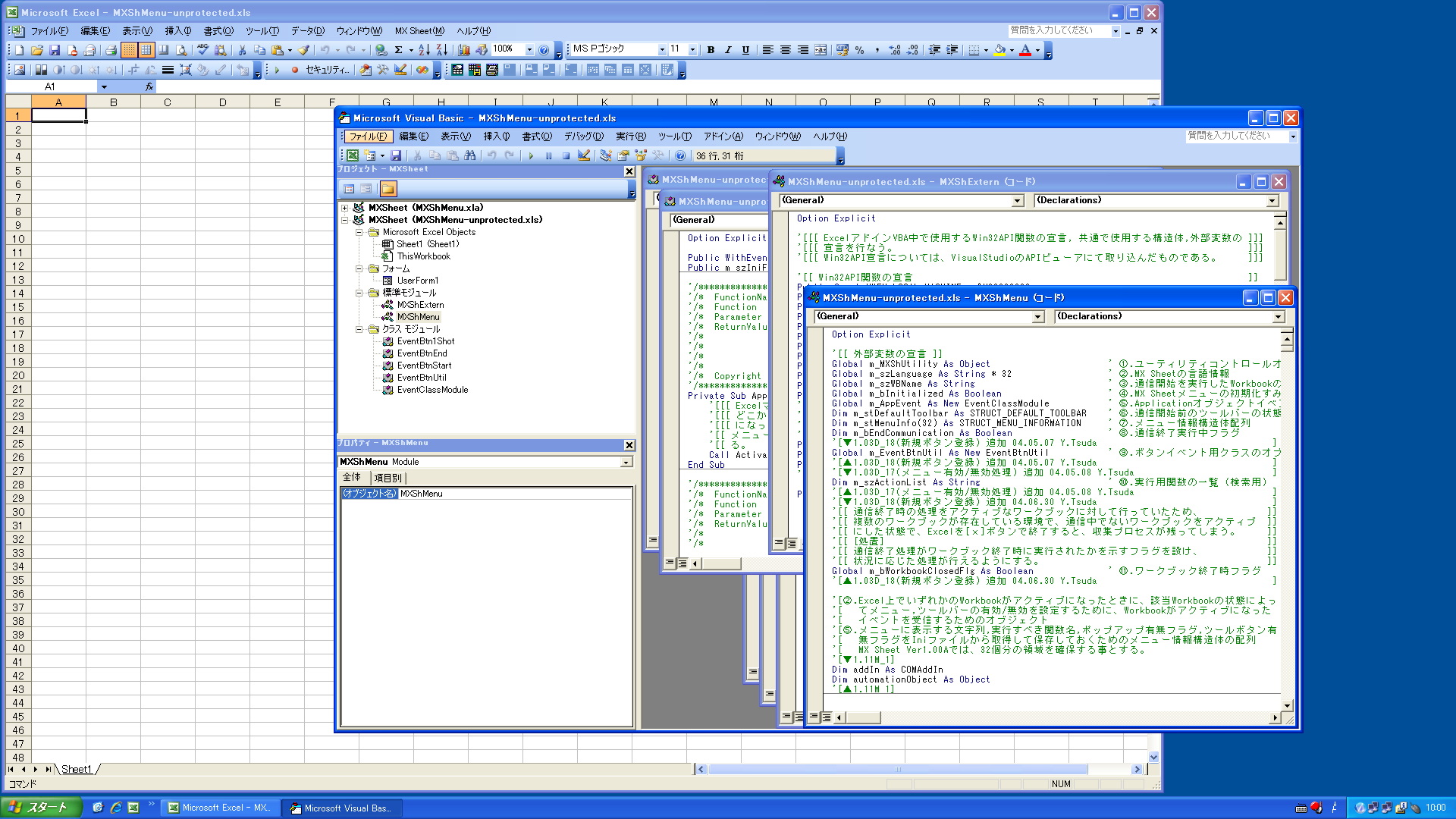Click the View Microsoft Excel icon in VBA toolbar
The image size is (1456, 819).
click(353, 155)
